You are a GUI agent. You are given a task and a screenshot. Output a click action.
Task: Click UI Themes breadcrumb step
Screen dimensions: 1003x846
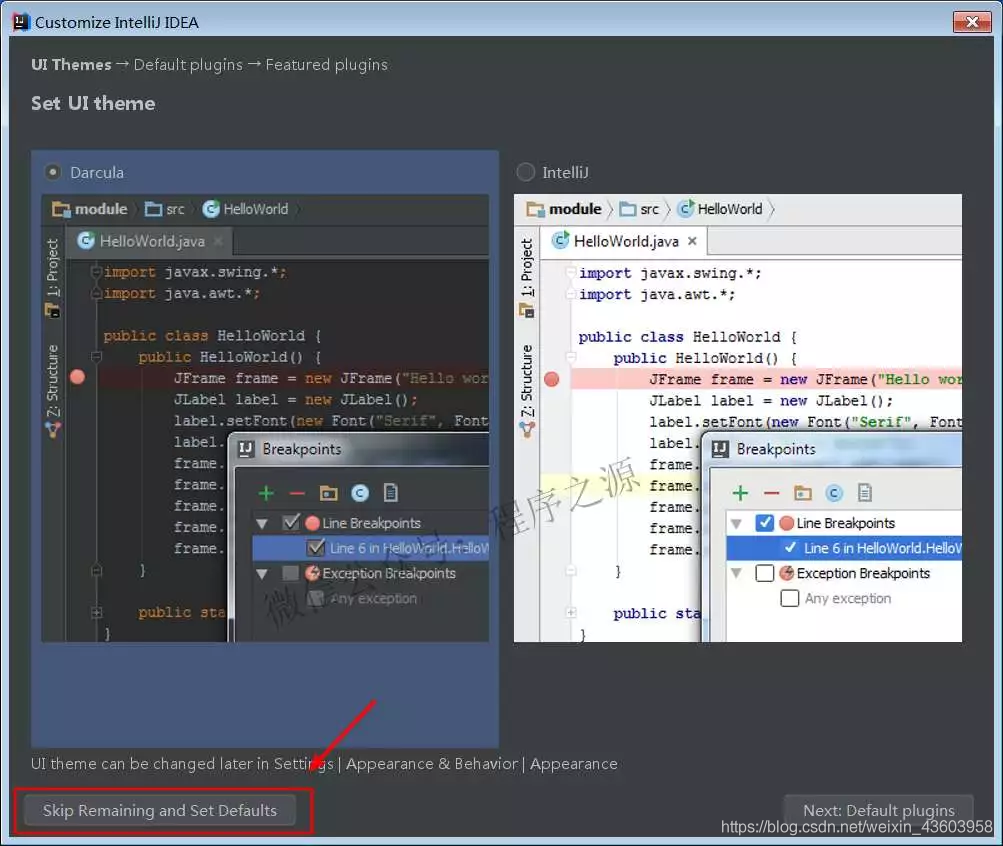pyautogui.click(x=72, y=65)
